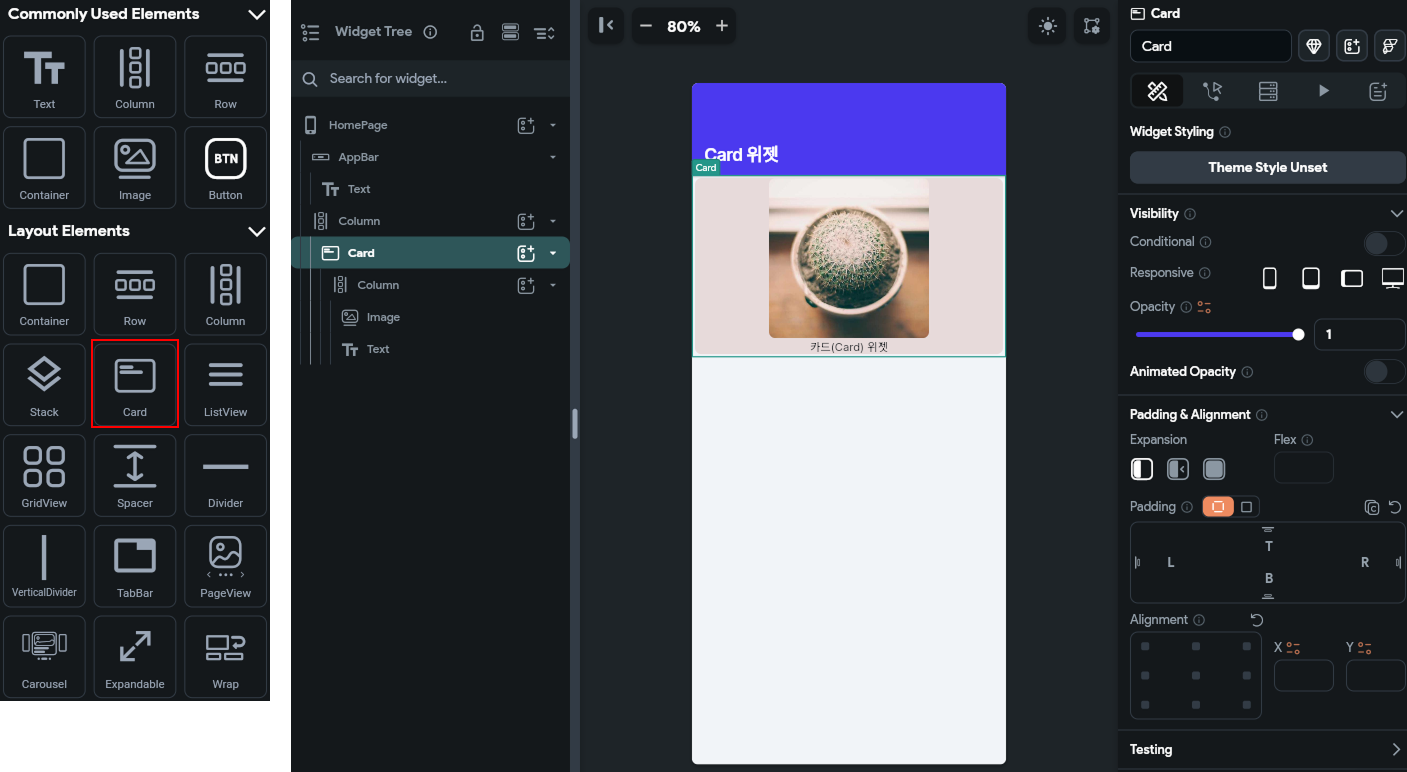Select the second Expansion mode option
The height and width of the screenshot is (772, 1407).
[x=1178, y=469]
